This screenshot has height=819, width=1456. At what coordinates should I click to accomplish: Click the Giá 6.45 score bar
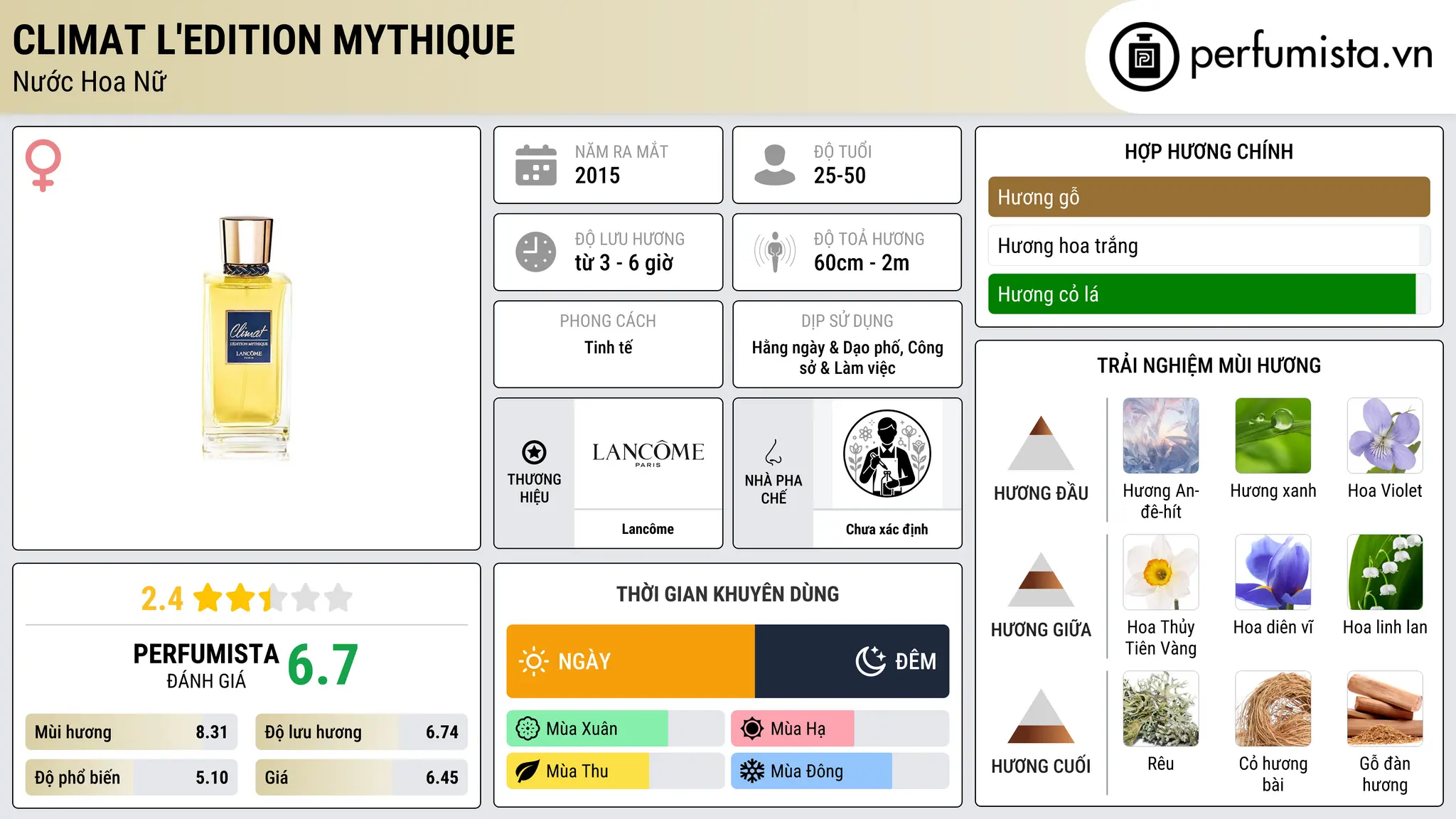(361, 777)
